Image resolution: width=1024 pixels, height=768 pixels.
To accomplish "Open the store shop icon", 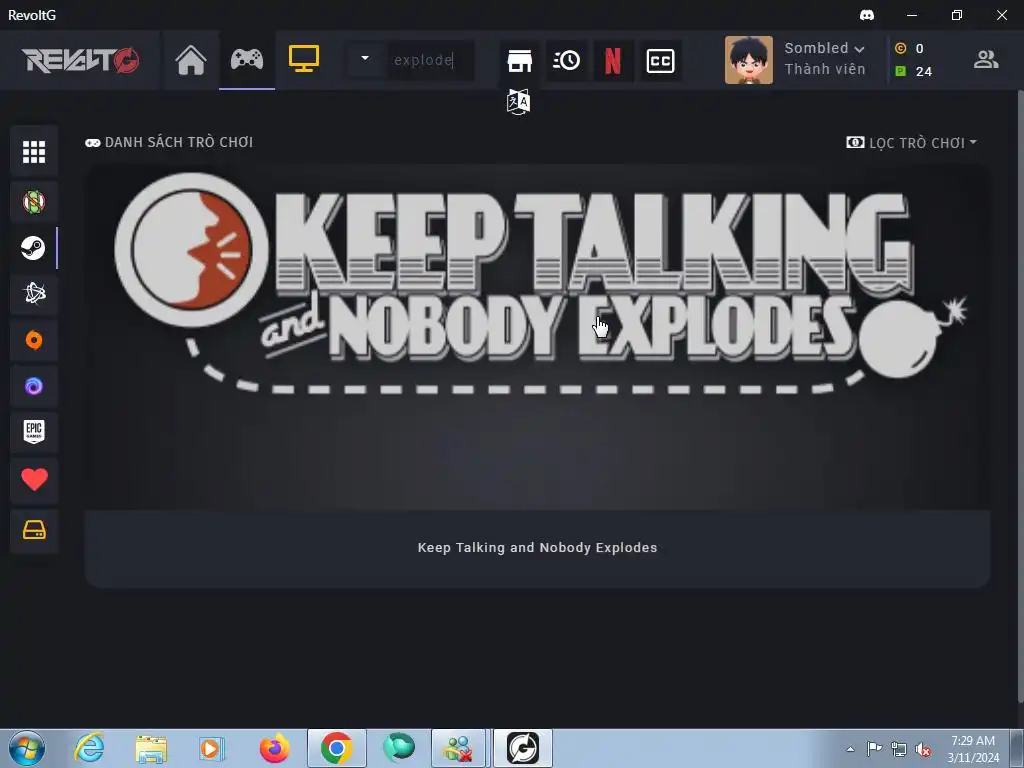I will click(520, 61).
